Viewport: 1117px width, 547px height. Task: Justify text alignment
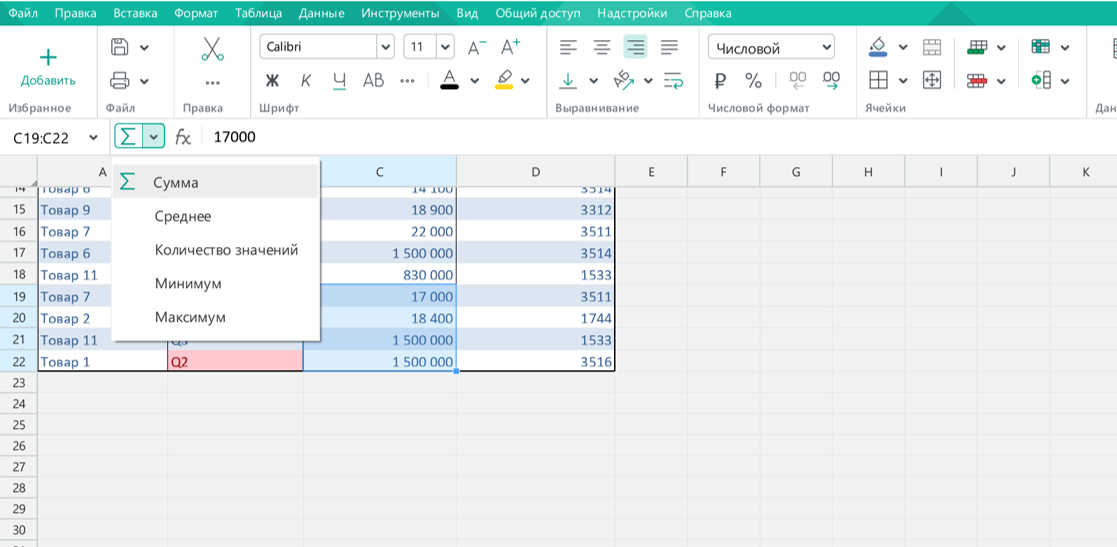point(669,48)
